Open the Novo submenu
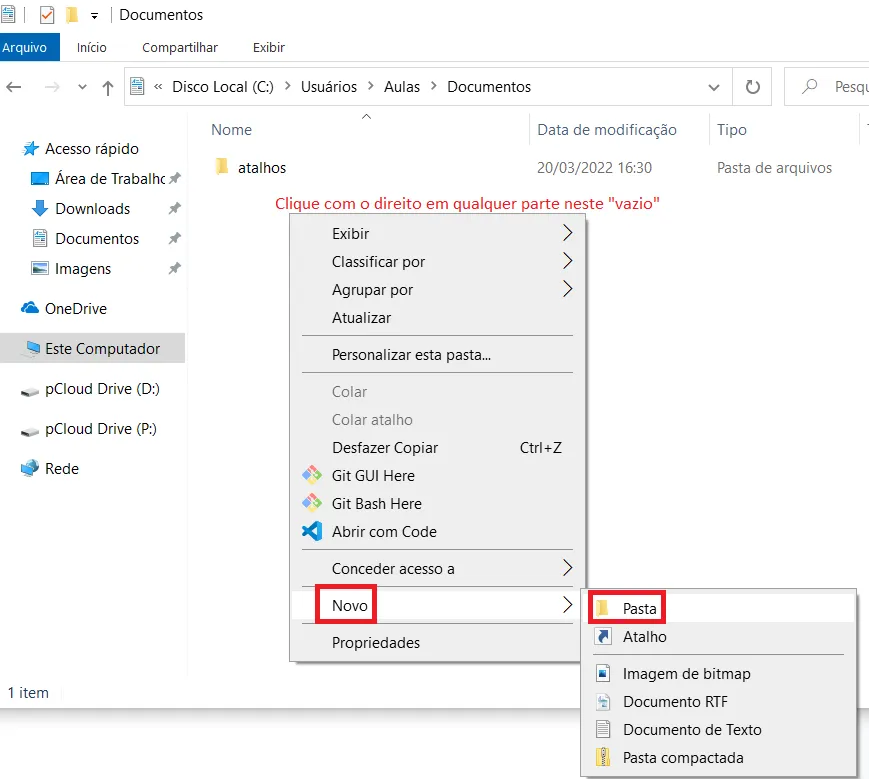Screen dimensions: 869x779 pyautogui.click(x=438, y=606)
